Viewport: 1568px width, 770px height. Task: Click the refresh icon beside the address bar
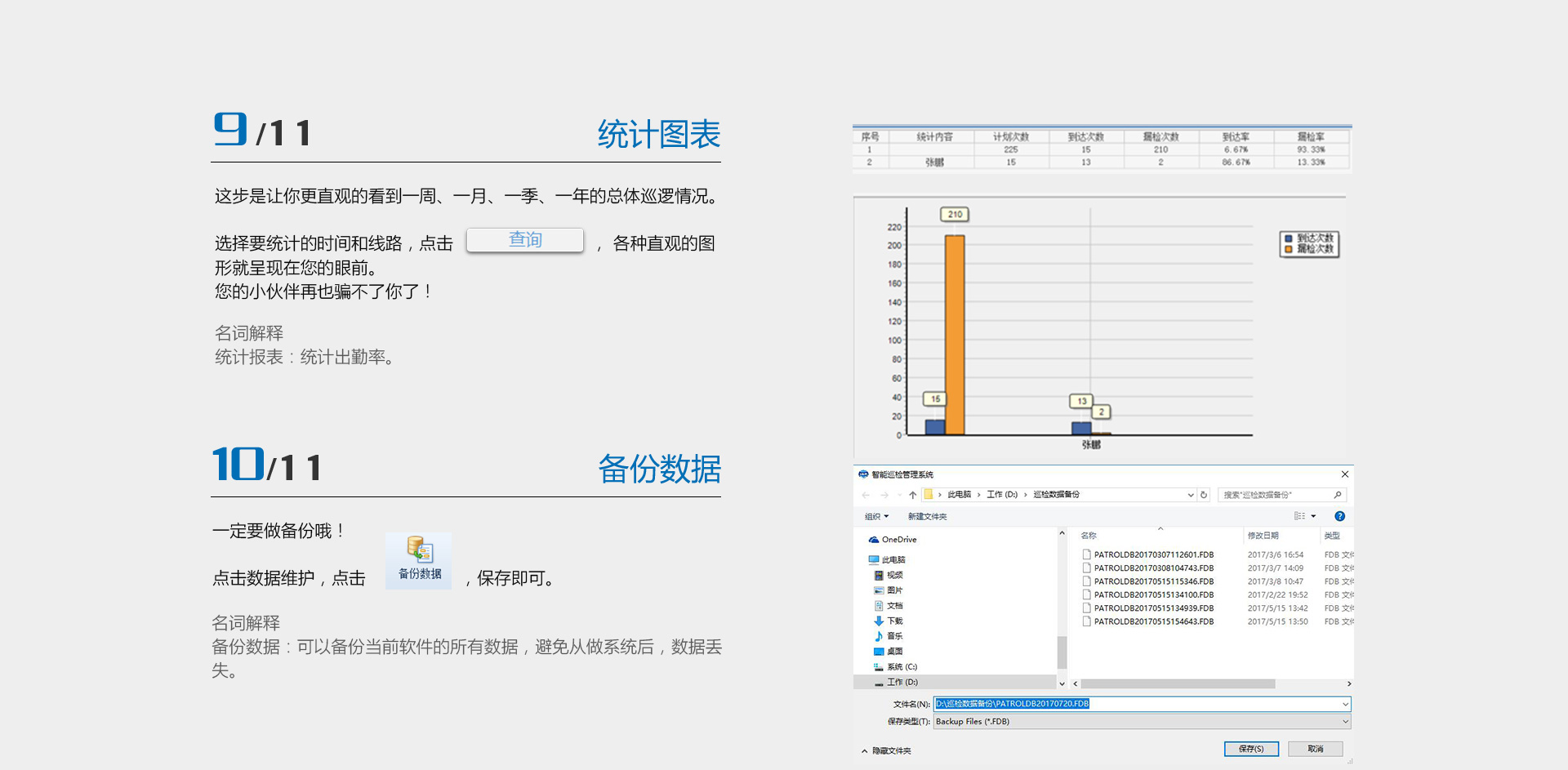(1204, 495)
